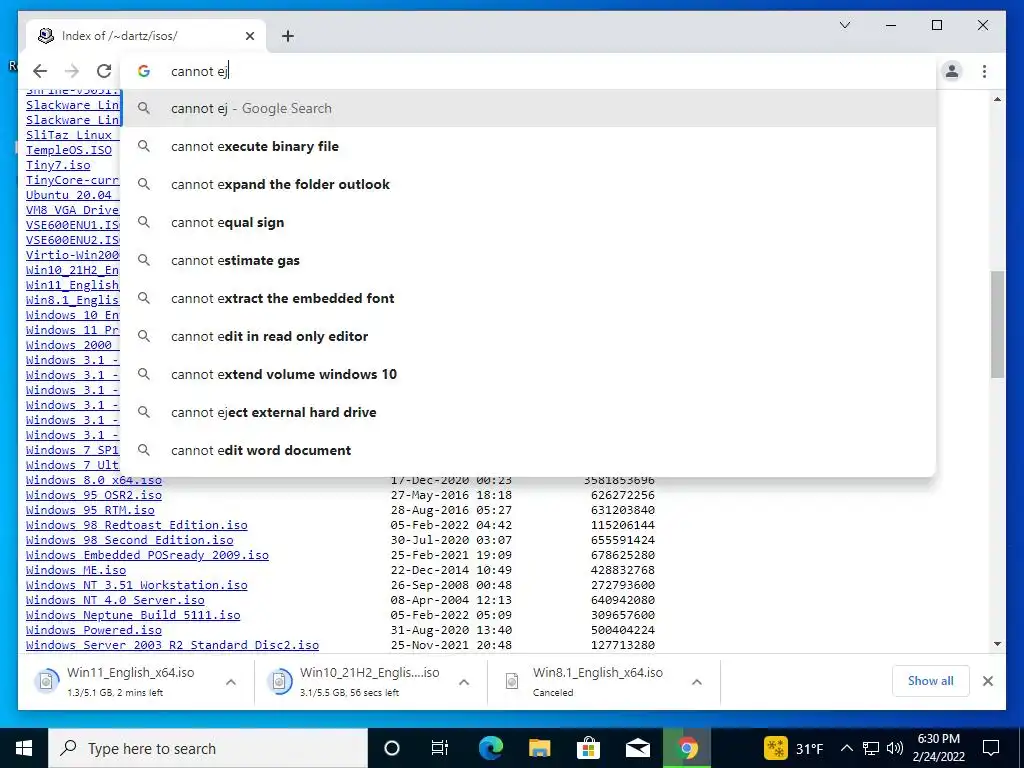
Task: Click the Win8.1_English_x64.iso file icon
Action: pyautogui.click(x=512, y=682)
